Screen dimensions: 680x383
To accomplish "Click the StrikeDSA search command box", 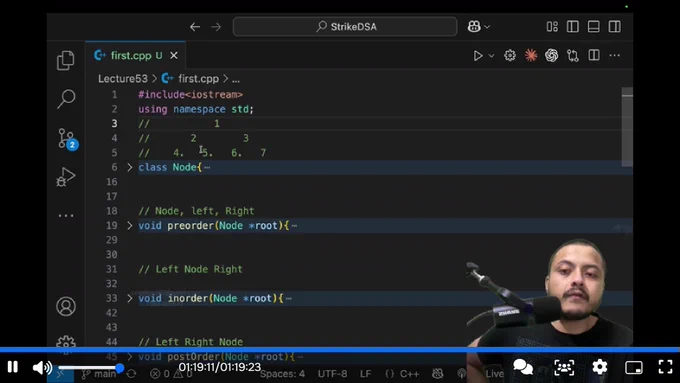I will (345, 26).
